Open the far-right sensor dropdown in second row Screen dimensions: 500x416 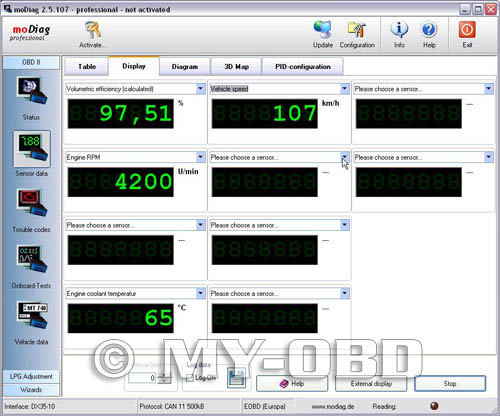click(489, 157)
